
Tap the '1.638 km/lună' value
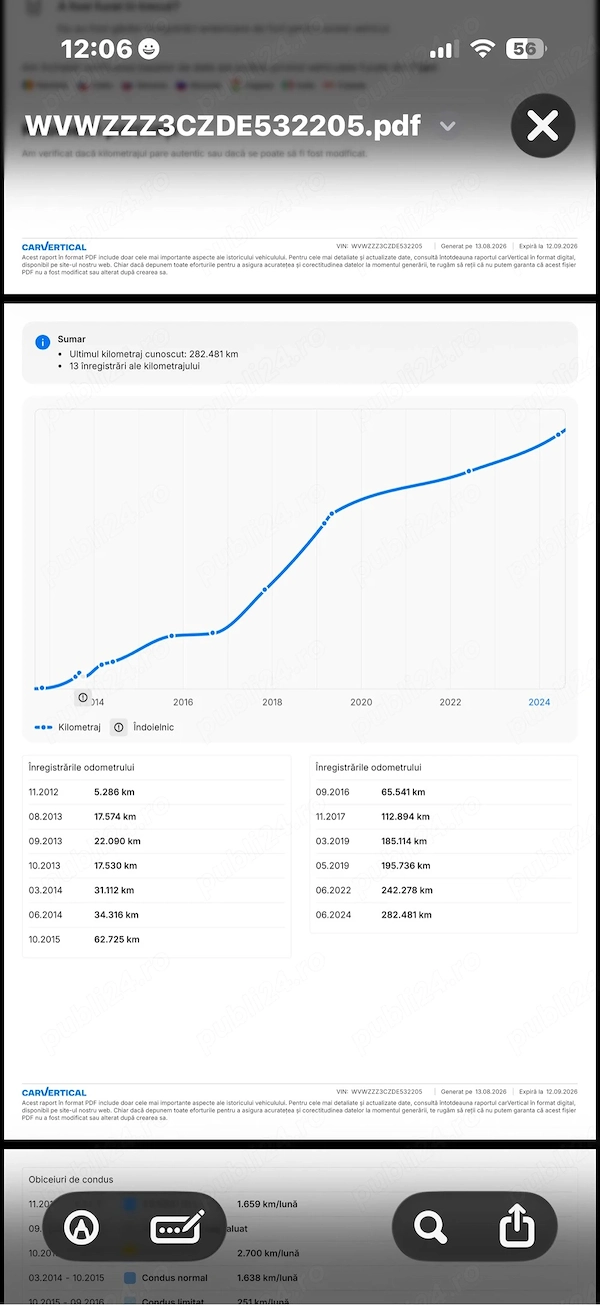[x=267, y=1277]
